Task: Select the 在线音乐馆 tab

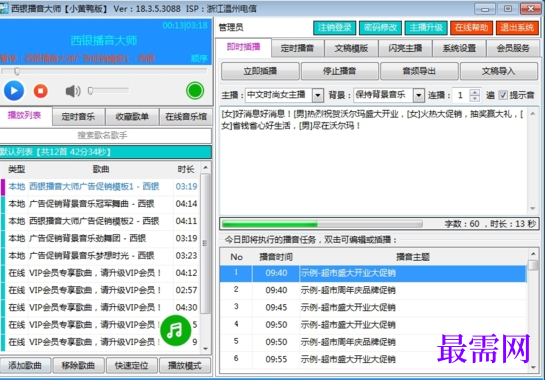Action: coord(186,117)
